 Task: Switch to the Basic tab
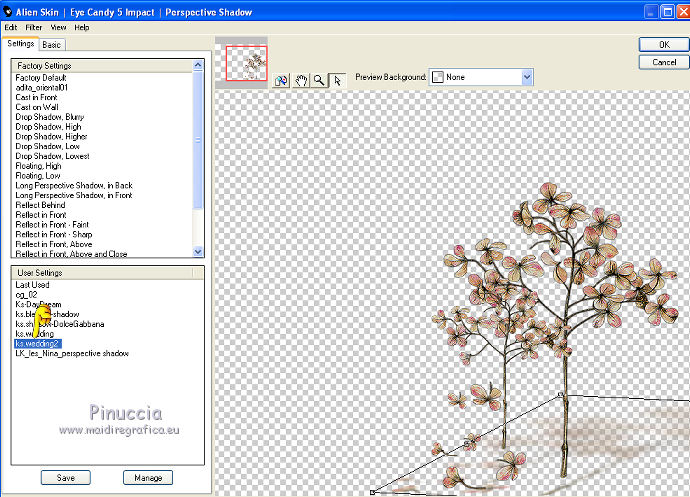[x=51, y=44]
